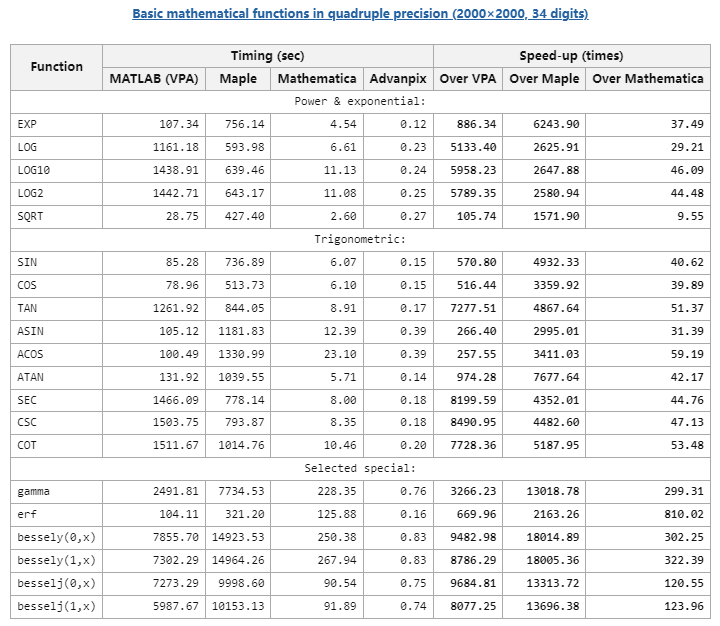
Task: Click erf Advanpix timing value 0.16
Action: click(x=413, y=514)
